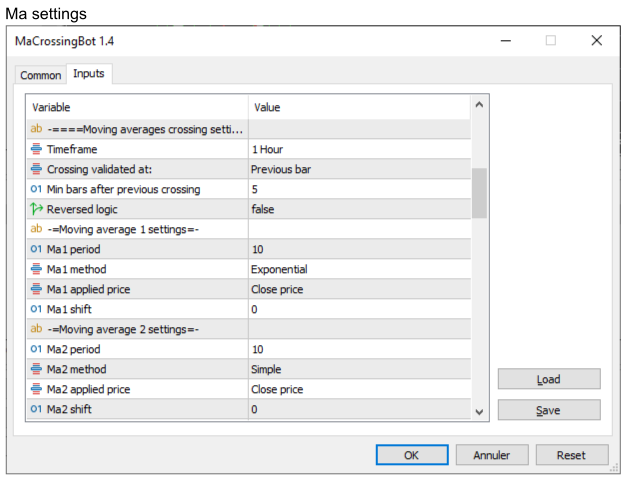This screenshot has height=480, width=640.
Task: Click the Reversed logic boolean icon
Action: 36,209
